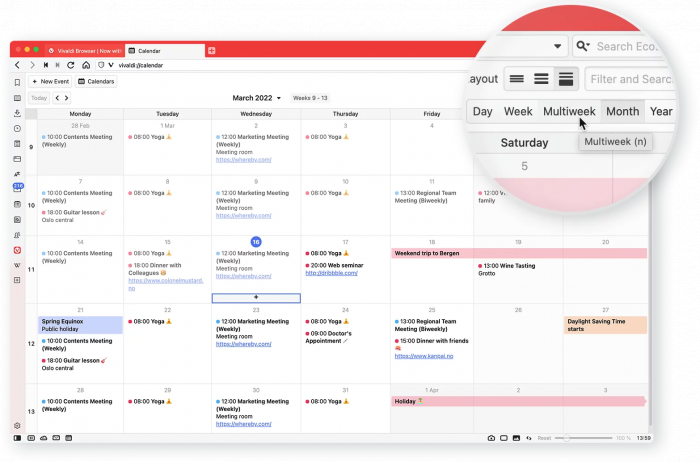Select Month view in magnified view
Viewport: 700px width, 462px height.
[622, 112]
